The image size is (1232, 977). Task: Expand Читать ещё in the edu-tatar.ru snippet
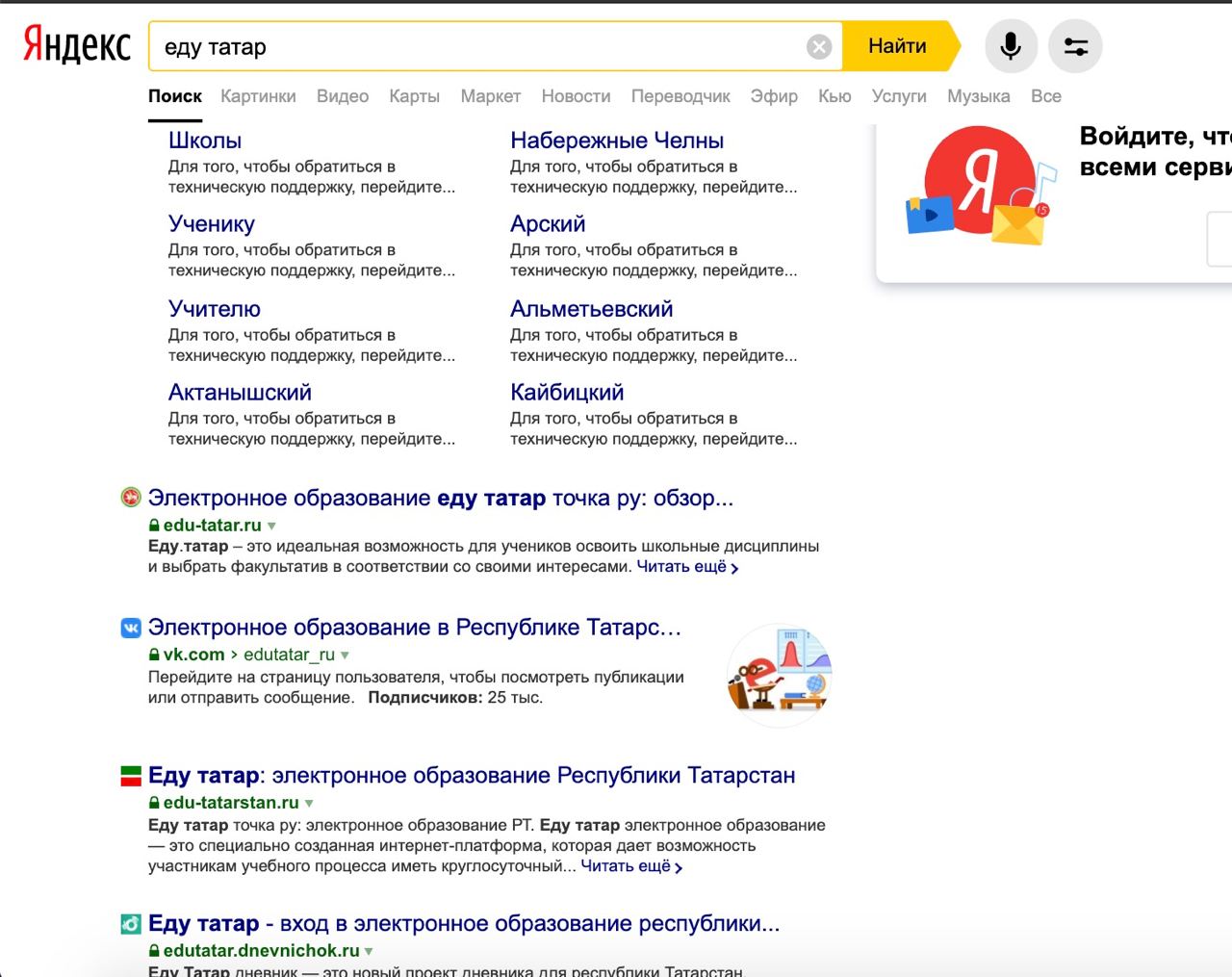pos(687,567)
